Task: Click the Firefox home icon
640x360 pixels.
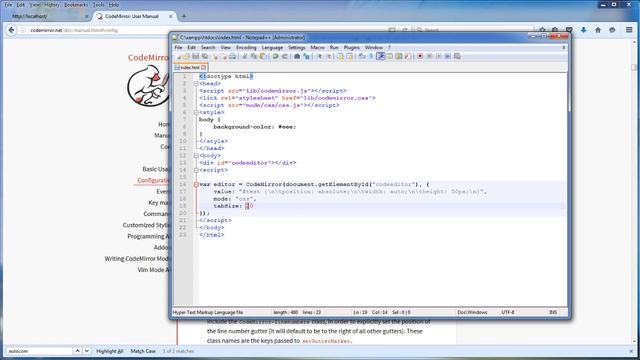Action: tap(598, 30)
